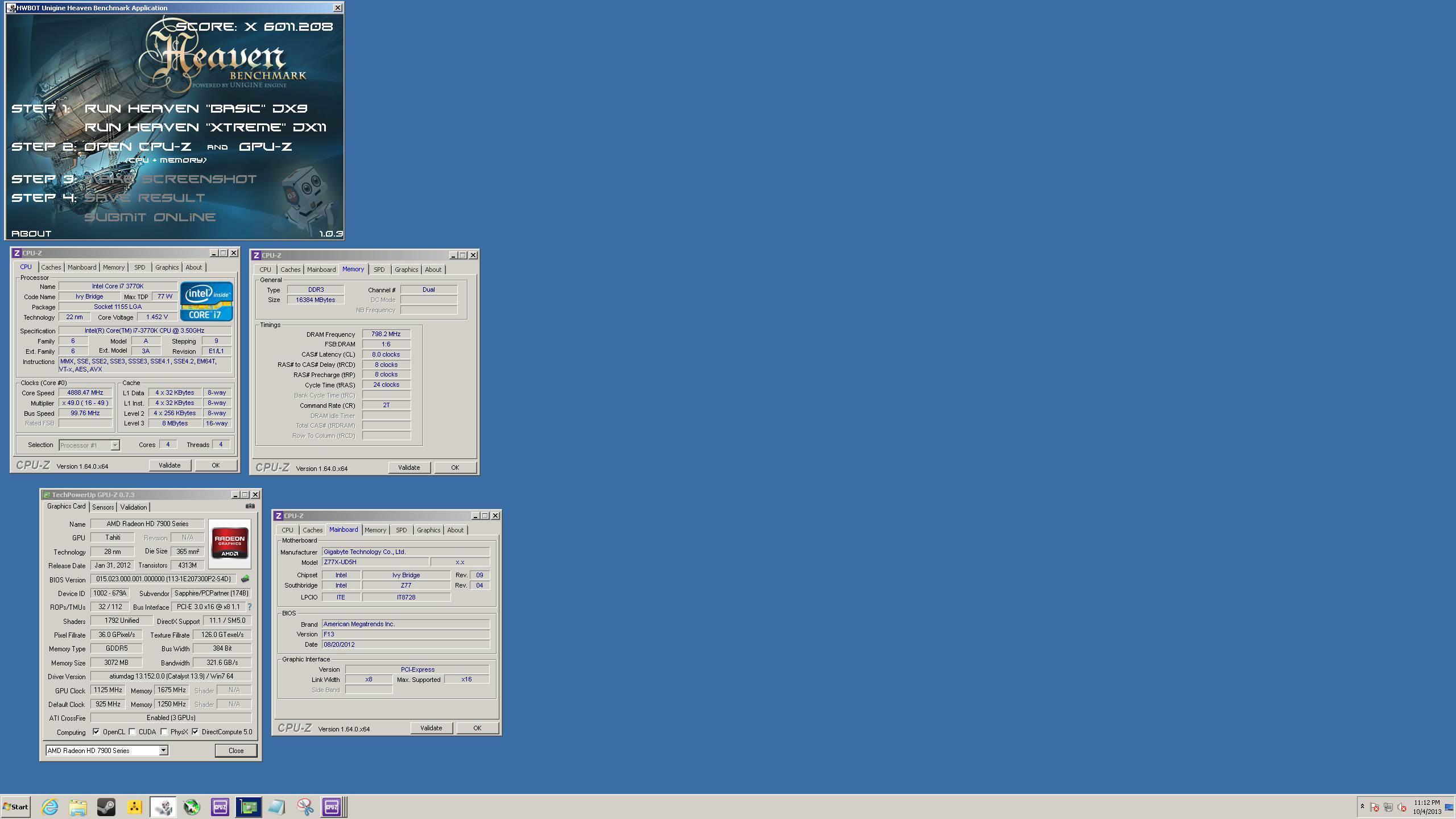Switch to HWBOT Heaven robot taskbar icon
The height and width of the screenshot is (819, 1456).
tap(163, 806)
